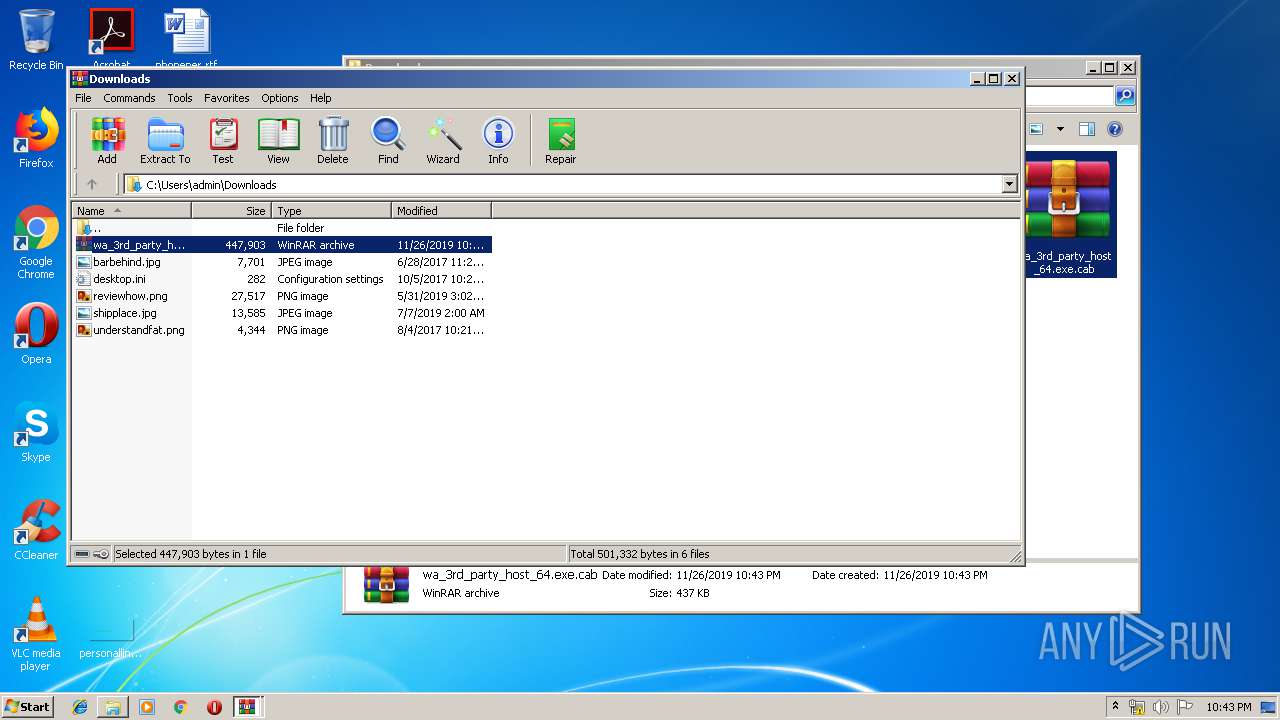1280x720 pixels.
Task: Click the Test archive icon
Action: 223,140
